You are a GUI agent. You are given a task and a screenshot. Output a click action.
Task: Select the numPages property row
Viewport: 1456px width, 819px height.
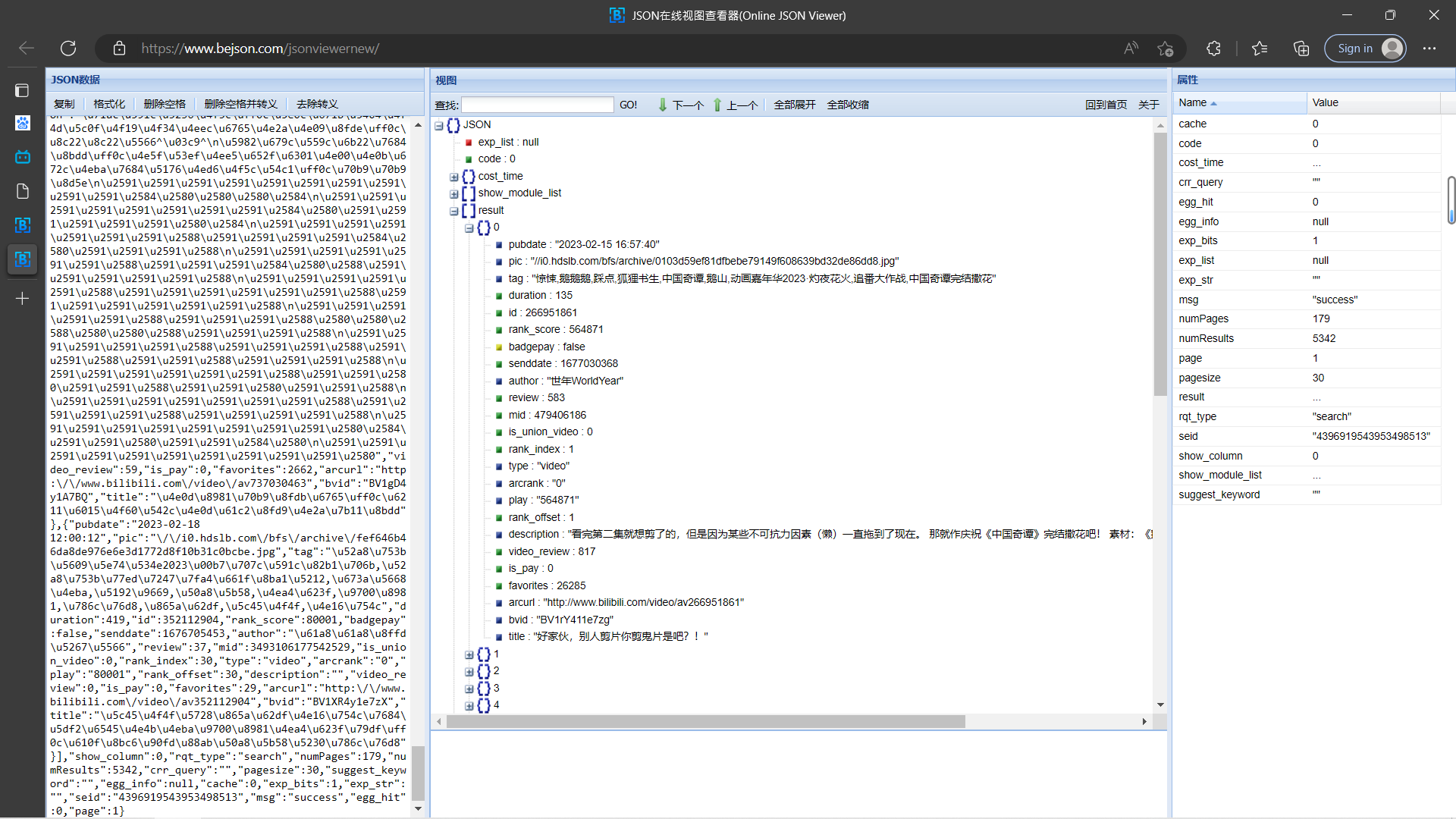[x=1307, y=319]
